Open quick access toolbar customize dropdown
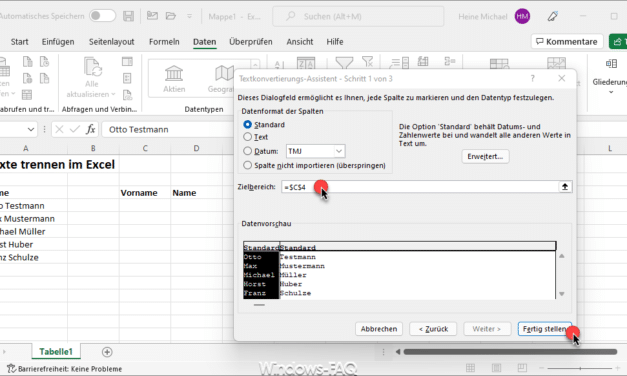The image size is (627, 376). point(189,16)
